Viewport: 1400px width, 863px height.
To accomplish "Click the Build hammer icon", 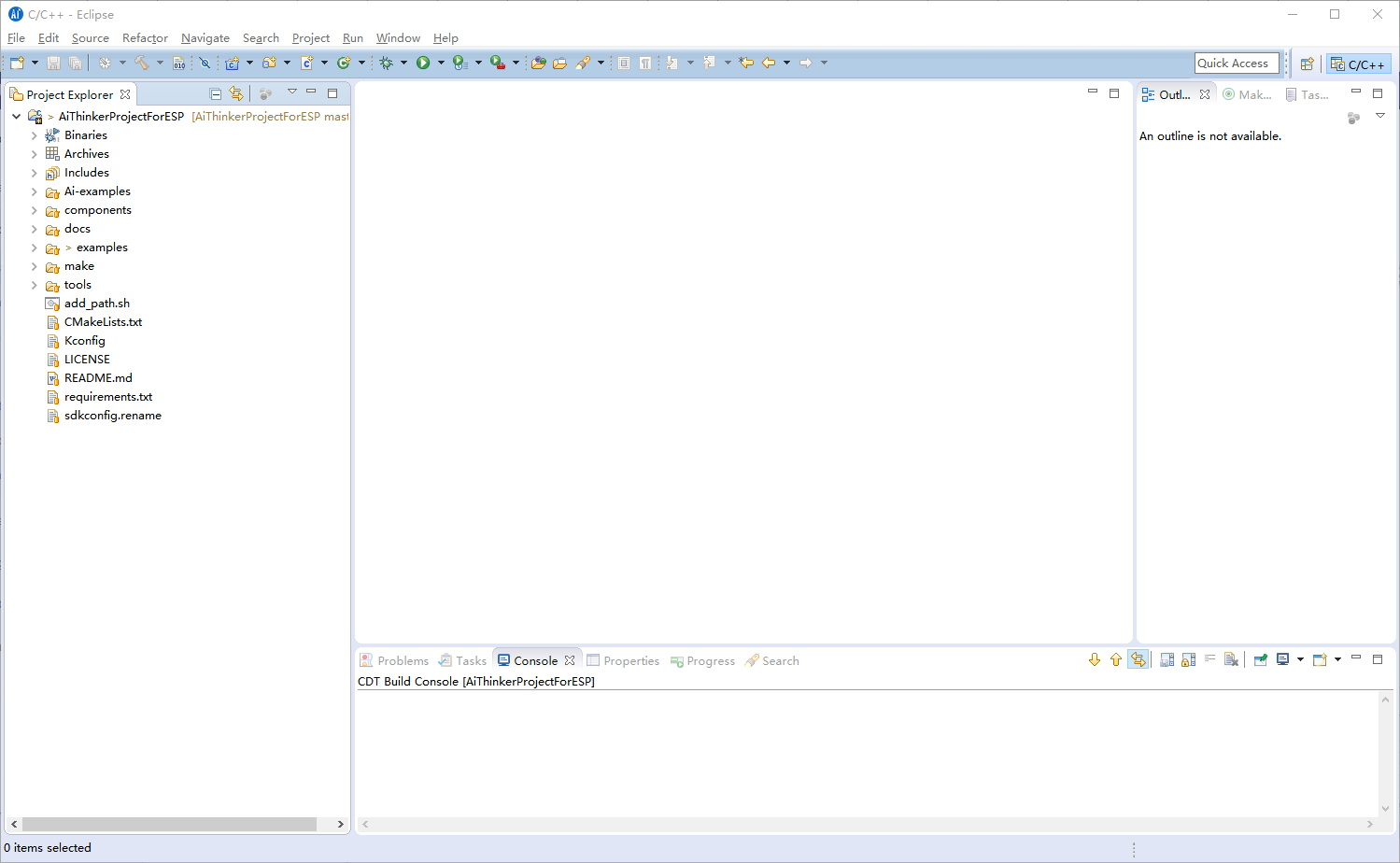I will coord(141,63).
